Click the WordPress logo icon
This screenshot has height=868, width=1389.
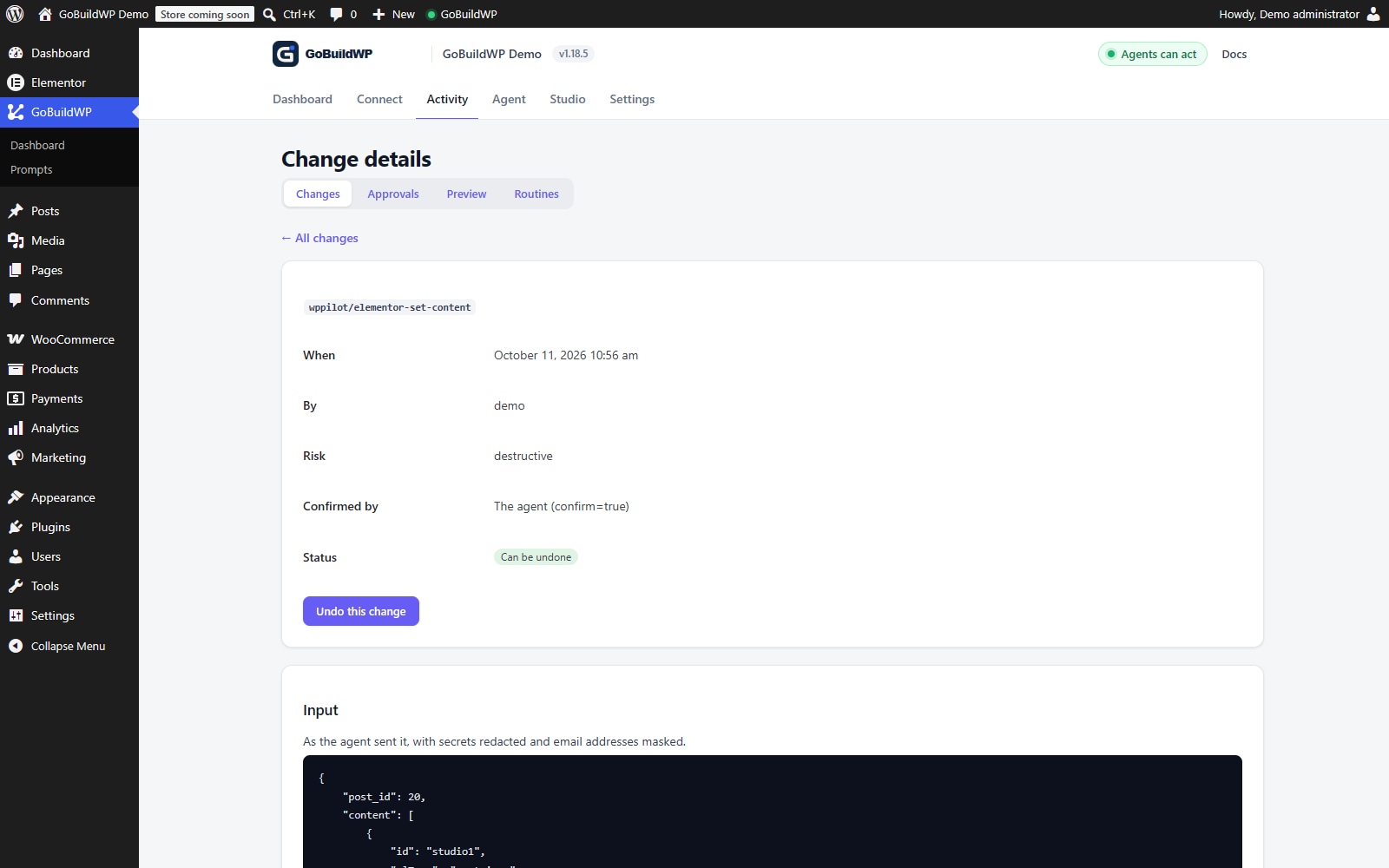coord(15,14)
